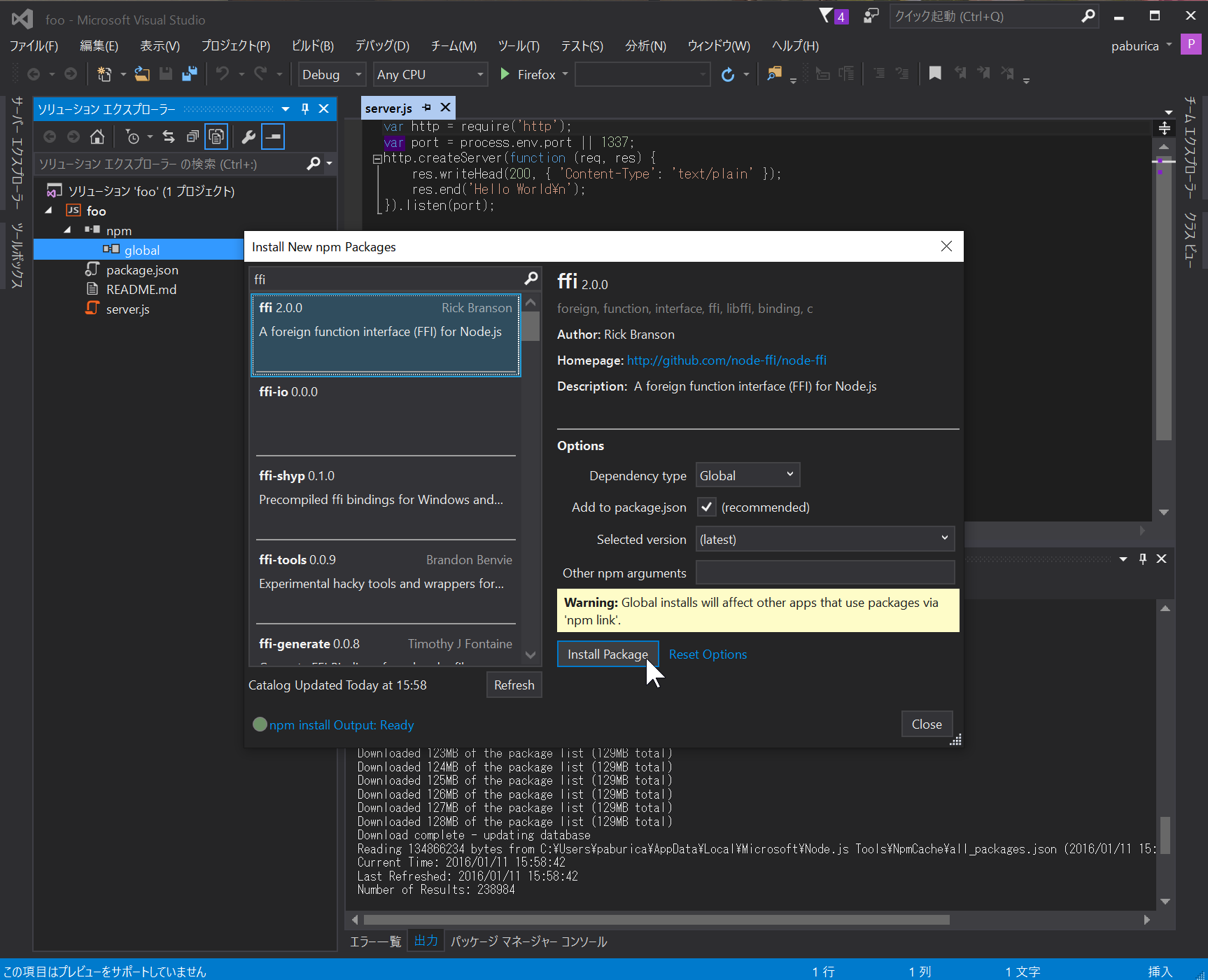Open the Selected version (latest) dropdown
The image size is (1208, 980).
(x=825, y=539)
